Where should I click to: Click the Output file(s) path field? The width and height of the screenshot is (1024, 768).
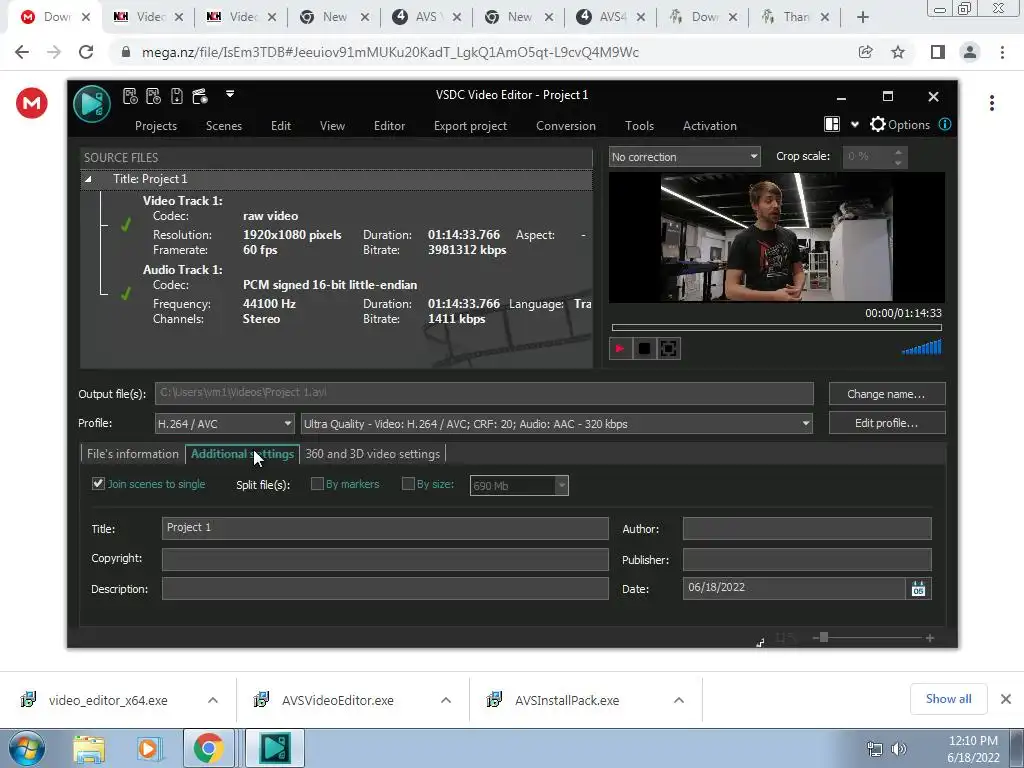(484, 393)
